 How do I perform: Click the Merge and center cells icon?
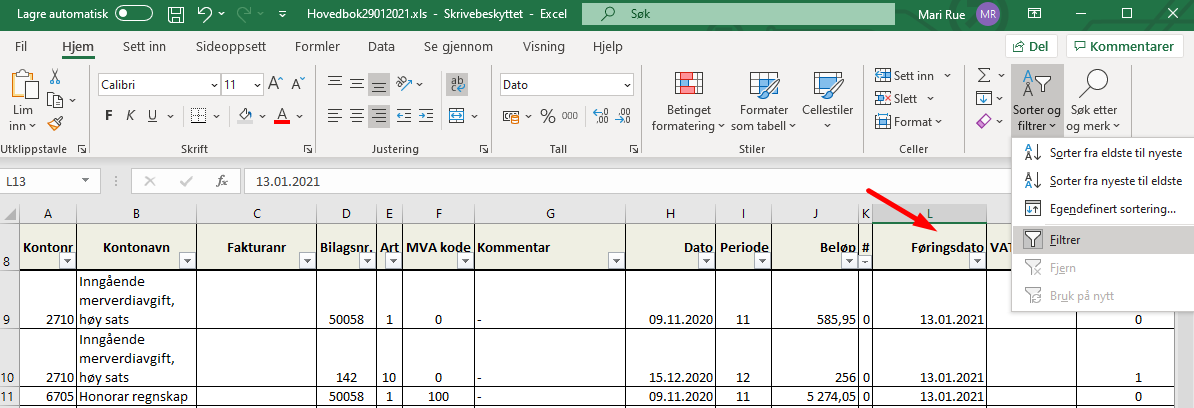458,116
